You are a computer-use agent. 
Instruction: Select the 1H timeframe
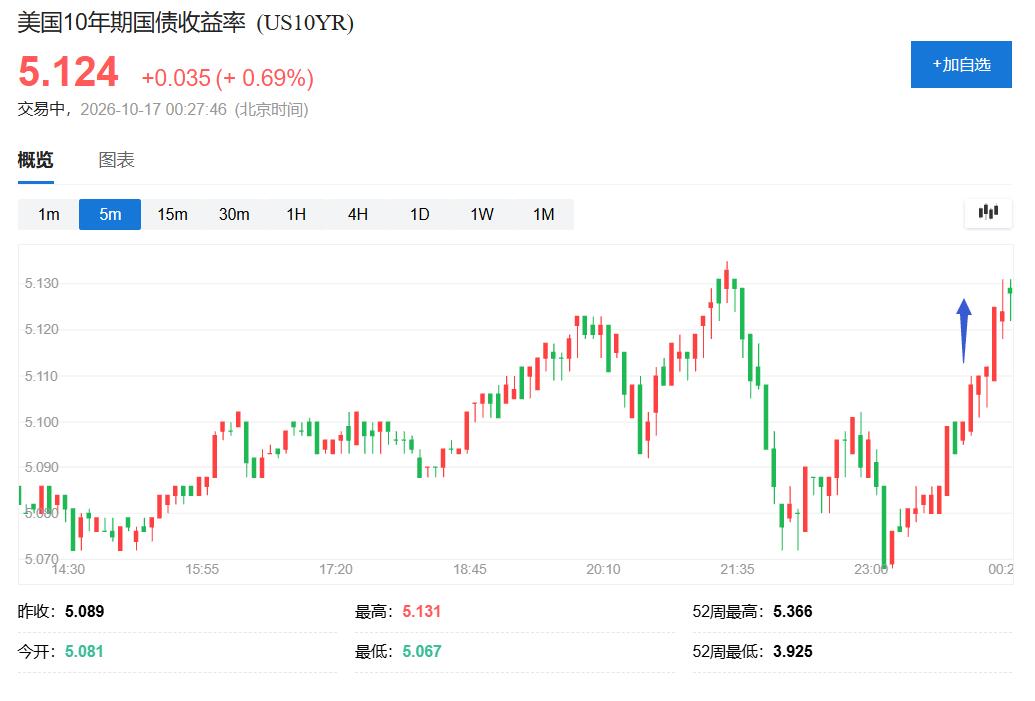tap(296, 215)
